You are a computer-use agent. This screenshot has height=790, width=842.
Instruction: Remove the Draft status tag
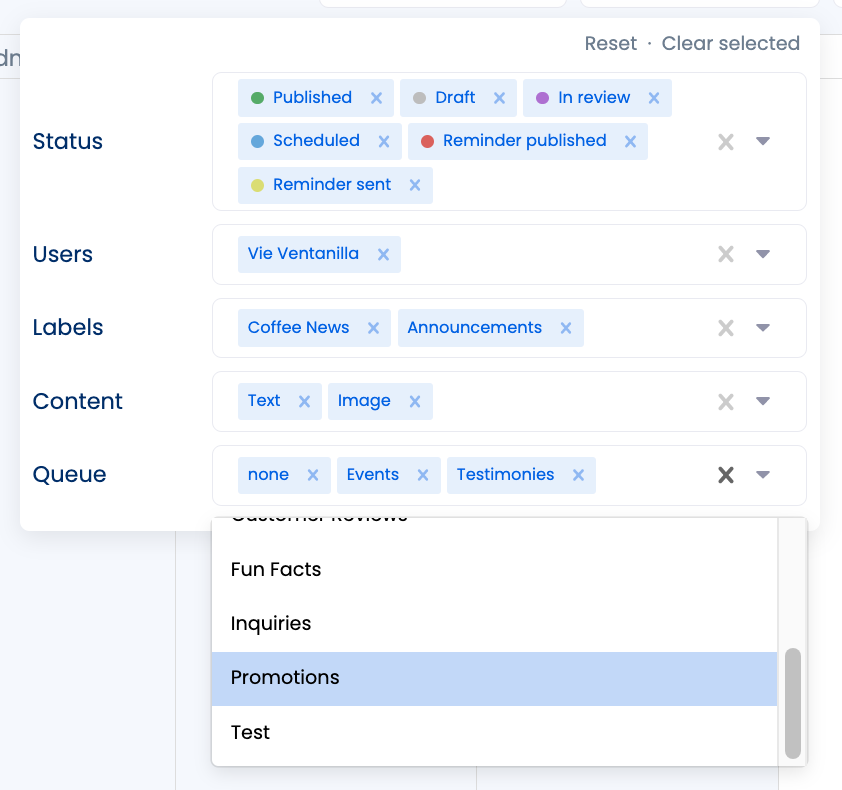pos(500,98)
